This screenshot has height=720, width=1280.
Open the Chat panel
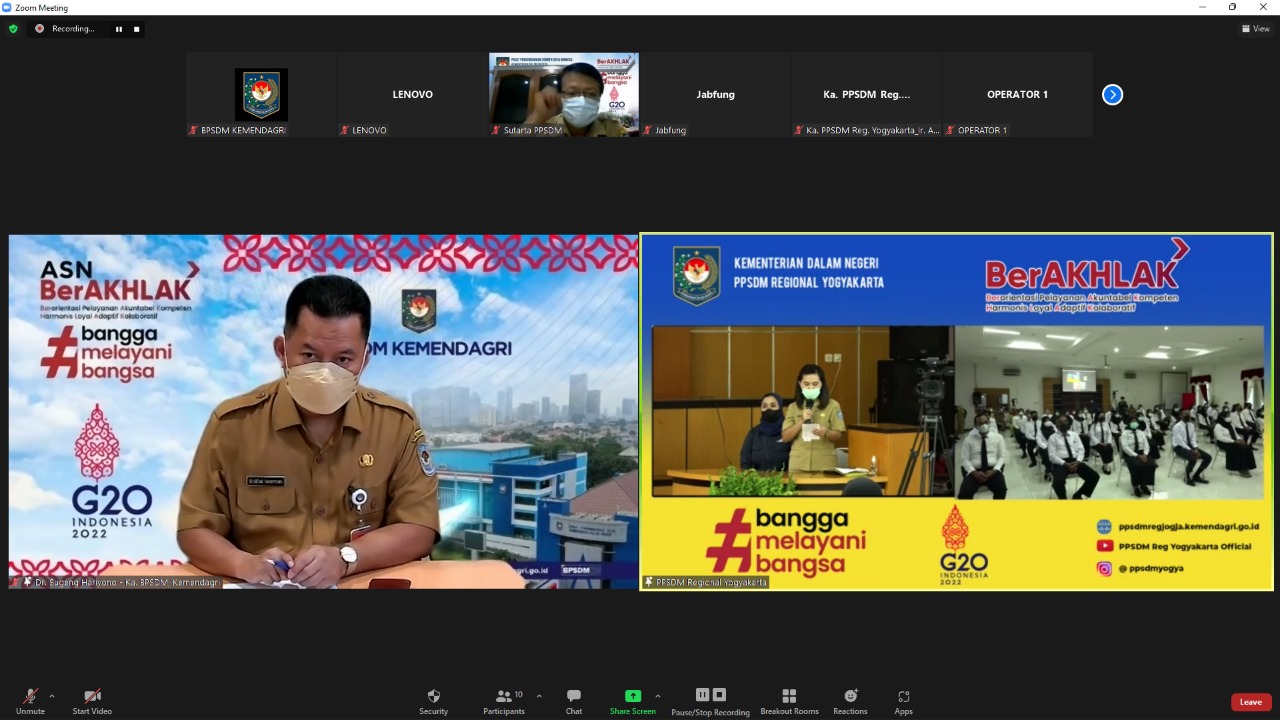tap(574, 702)
